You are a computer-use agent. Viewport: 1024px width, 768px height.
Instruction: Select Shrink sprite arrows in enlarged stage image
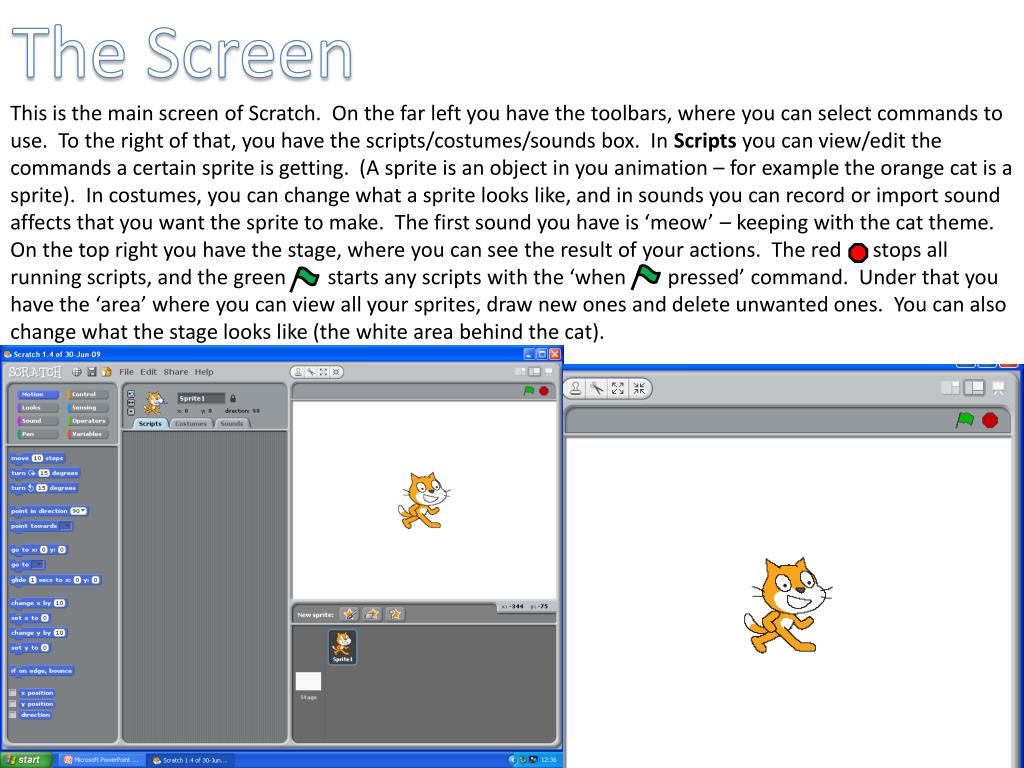pyautogui.click(x=639, y=389)
